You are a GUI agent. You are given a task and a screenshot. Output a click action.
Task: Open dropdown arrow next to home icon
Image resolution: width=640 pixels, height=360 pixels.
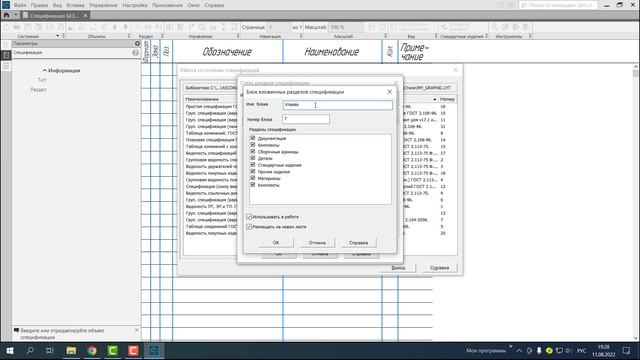[x=16, y=16]
